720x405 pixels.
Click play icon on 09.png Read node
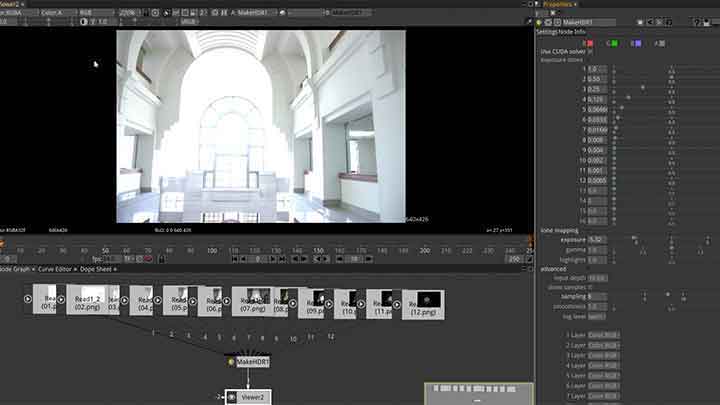[292, 303]
